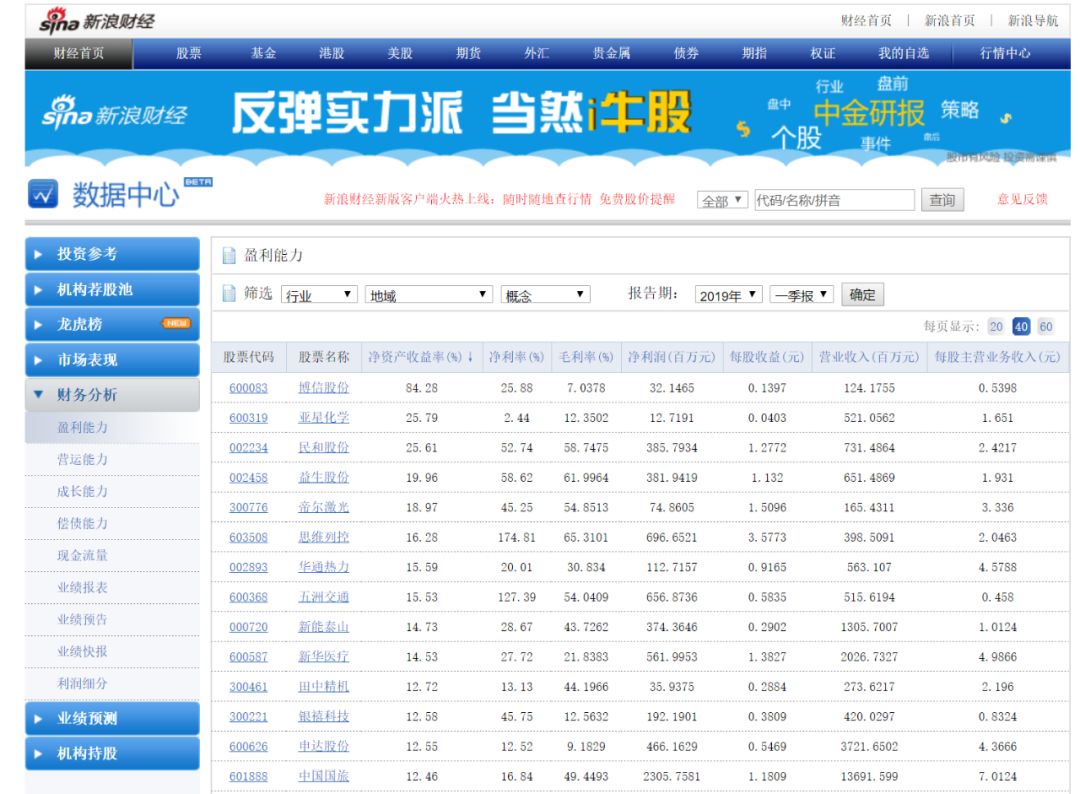This screenshot has height=794, width=1080.
Task: Expand the 龙虎榜 sidebar section
Action: coord(112,324)
